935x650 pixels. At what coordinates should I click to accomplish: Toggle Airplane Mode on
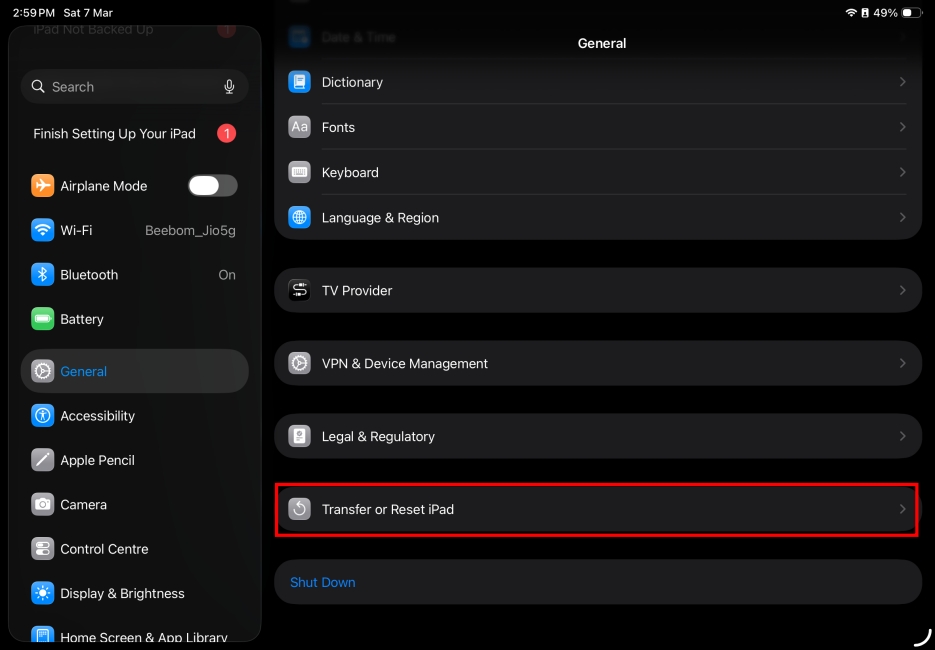pyautogui.click(x=212, y=185)
